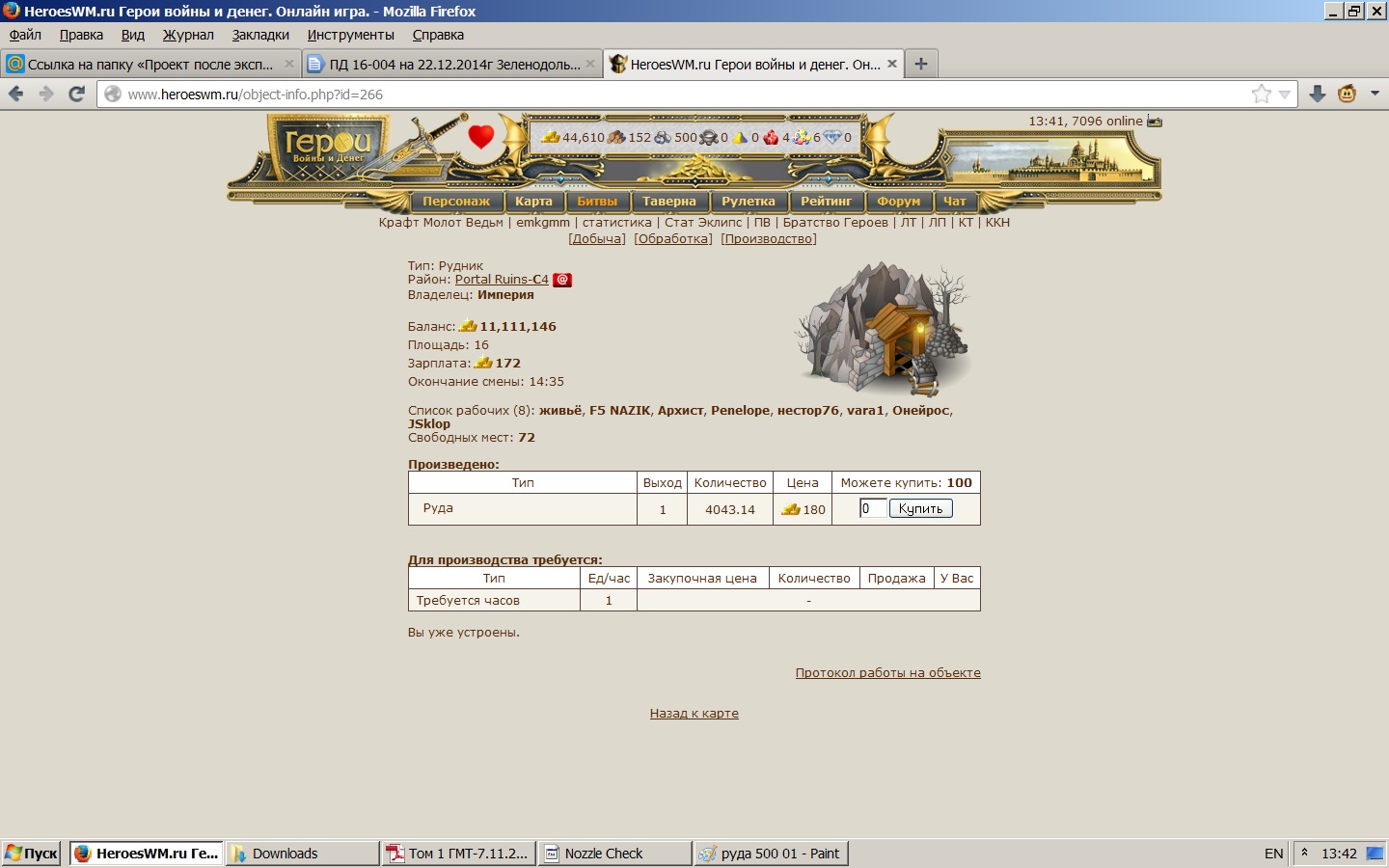Click the diamond resource icon in header

click(x=832, y=137)
